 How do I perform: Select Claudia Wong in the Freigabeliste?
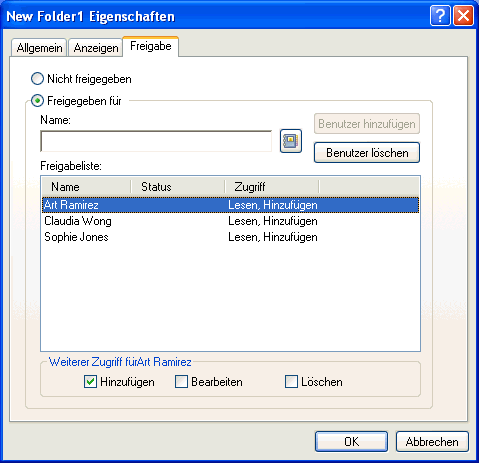(231, 221)
